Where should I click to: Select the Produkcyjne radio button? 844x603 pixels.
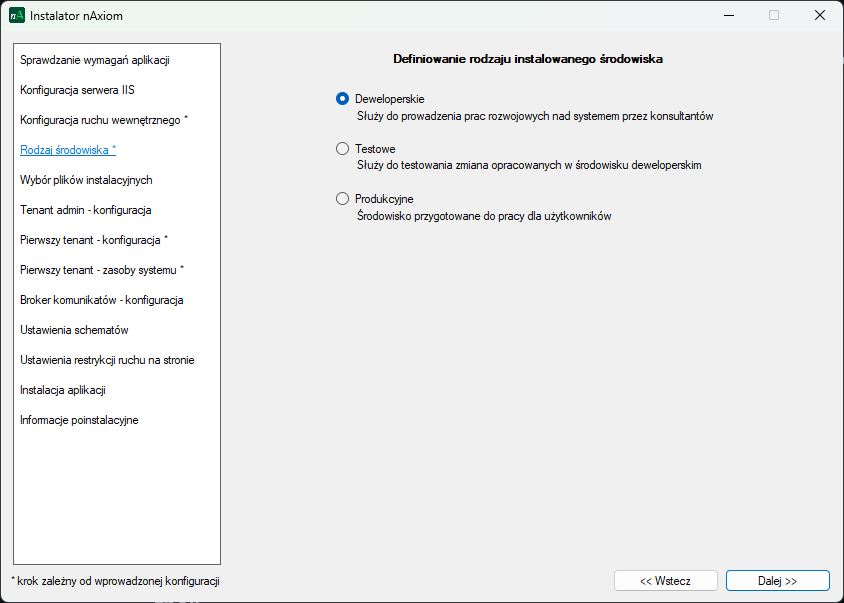pyautogui.click(x=343, y=199)
